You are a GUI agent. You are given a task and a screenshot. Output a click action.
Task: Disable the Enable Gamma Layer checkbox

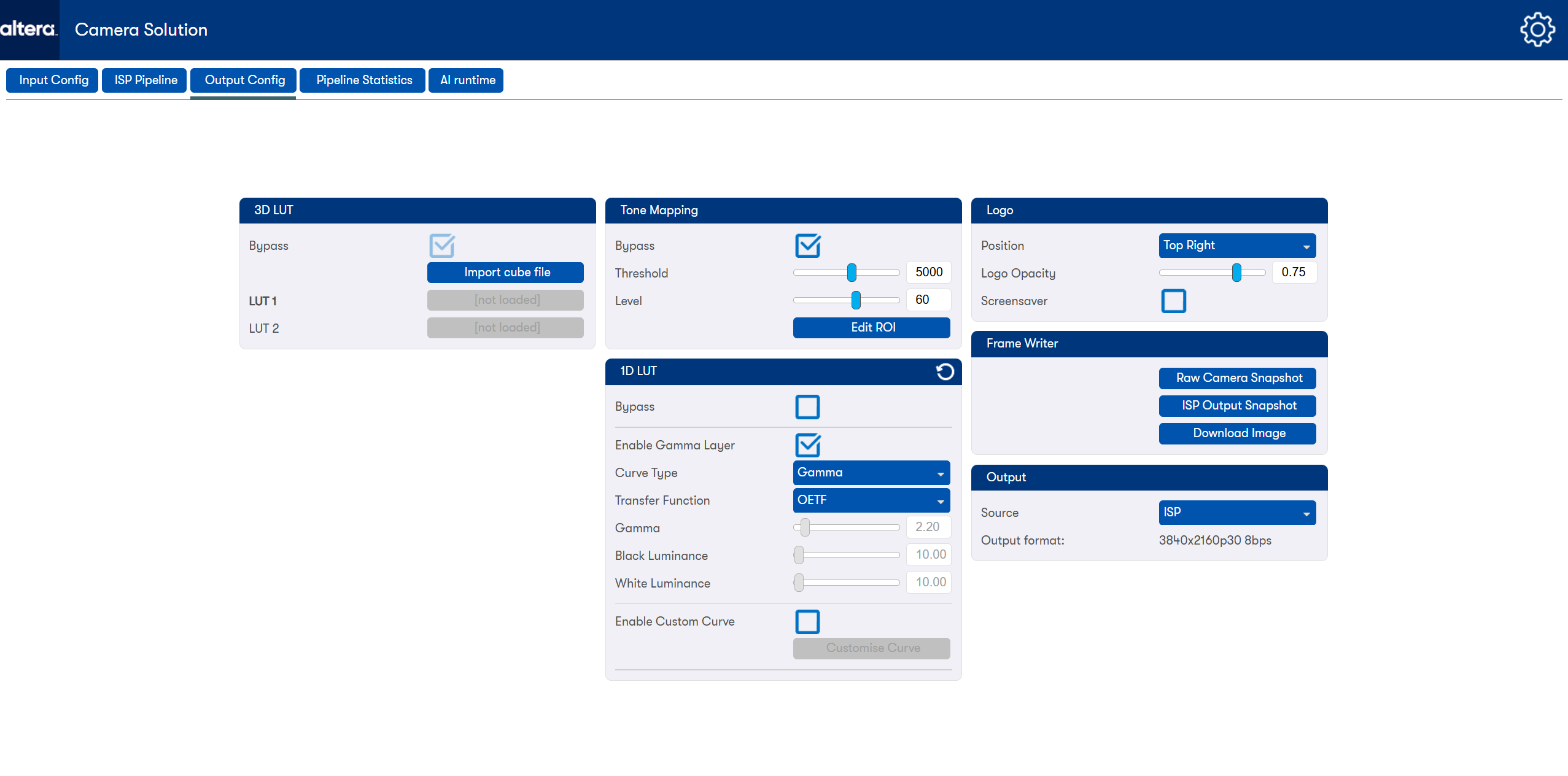tap(807, 445)
